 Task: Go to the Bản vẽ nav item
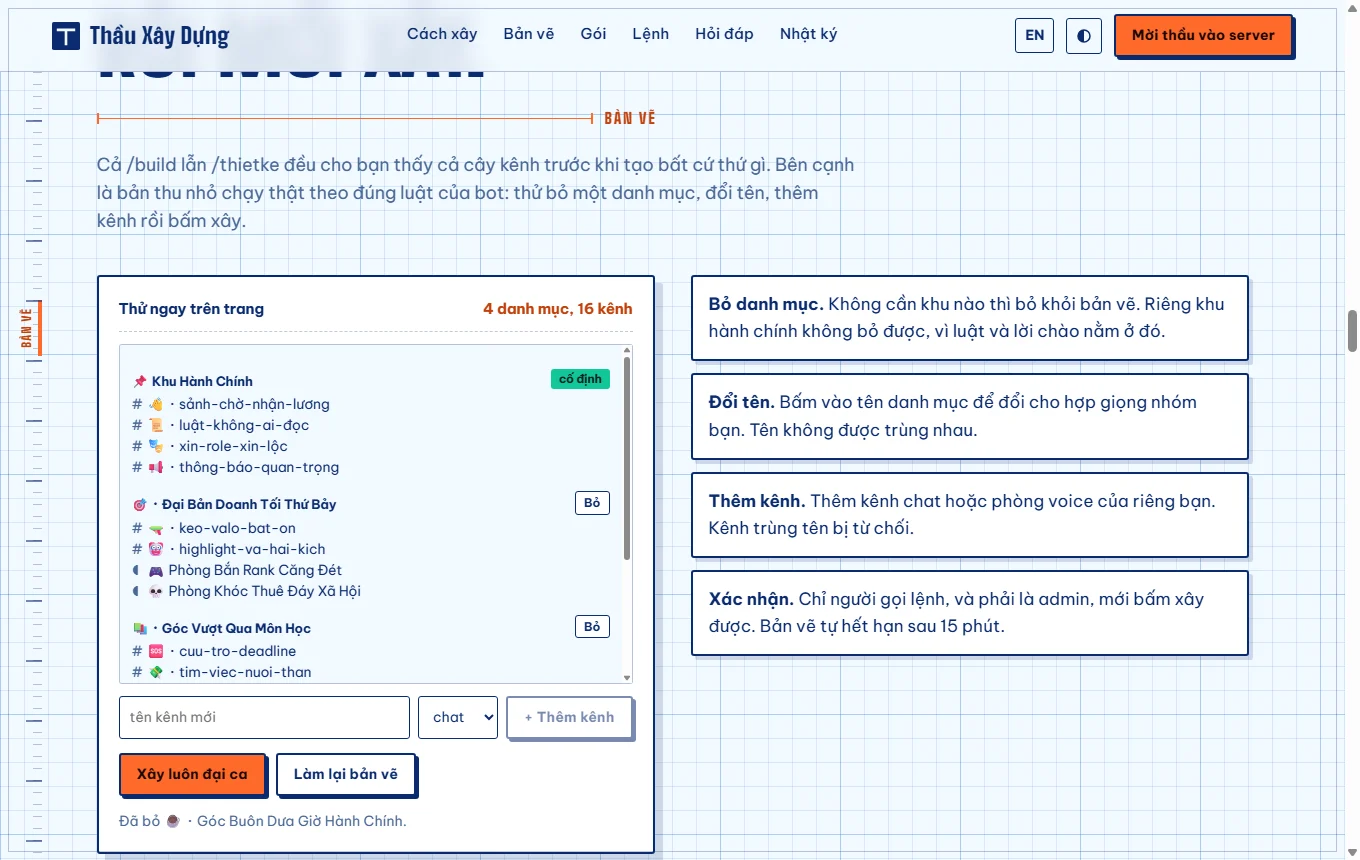pos(529,34)
